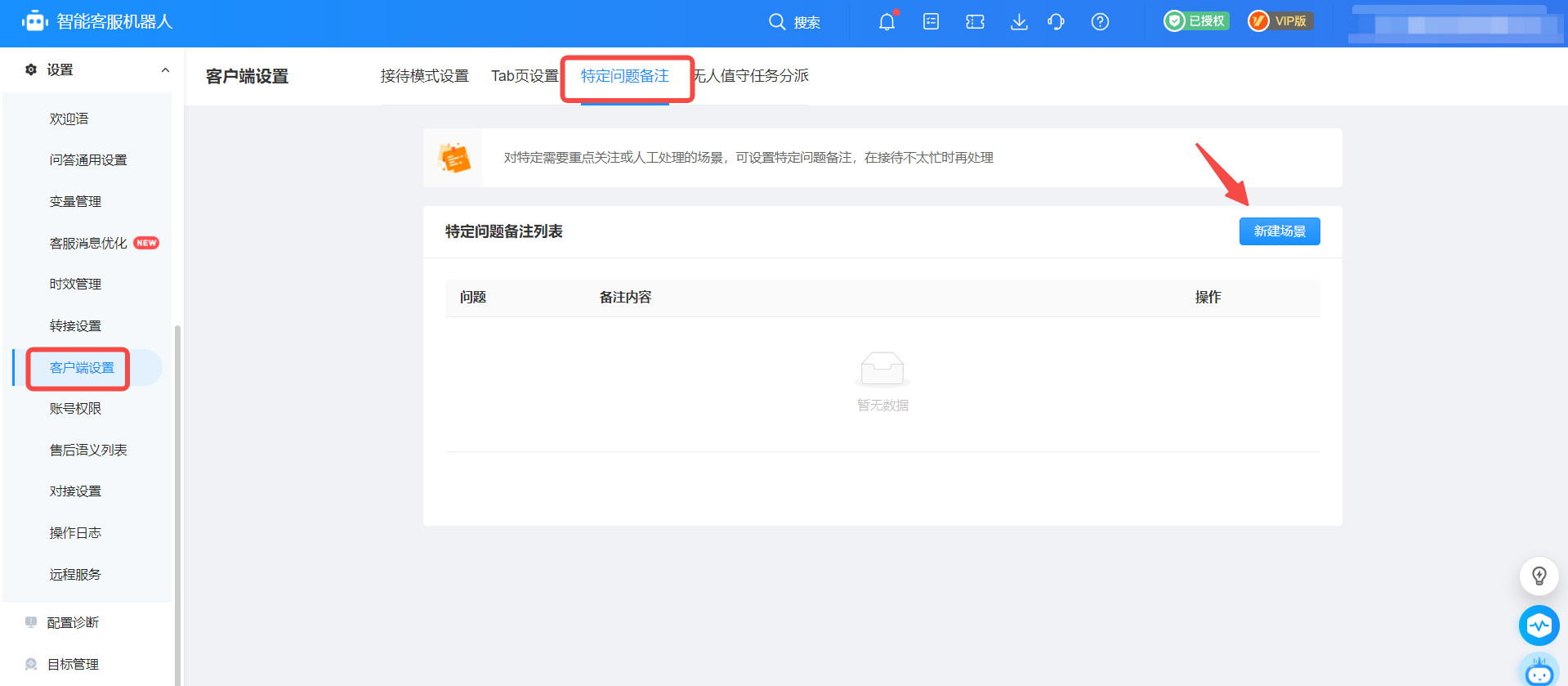Open 客服消息优化 in the sidebar

88,244
